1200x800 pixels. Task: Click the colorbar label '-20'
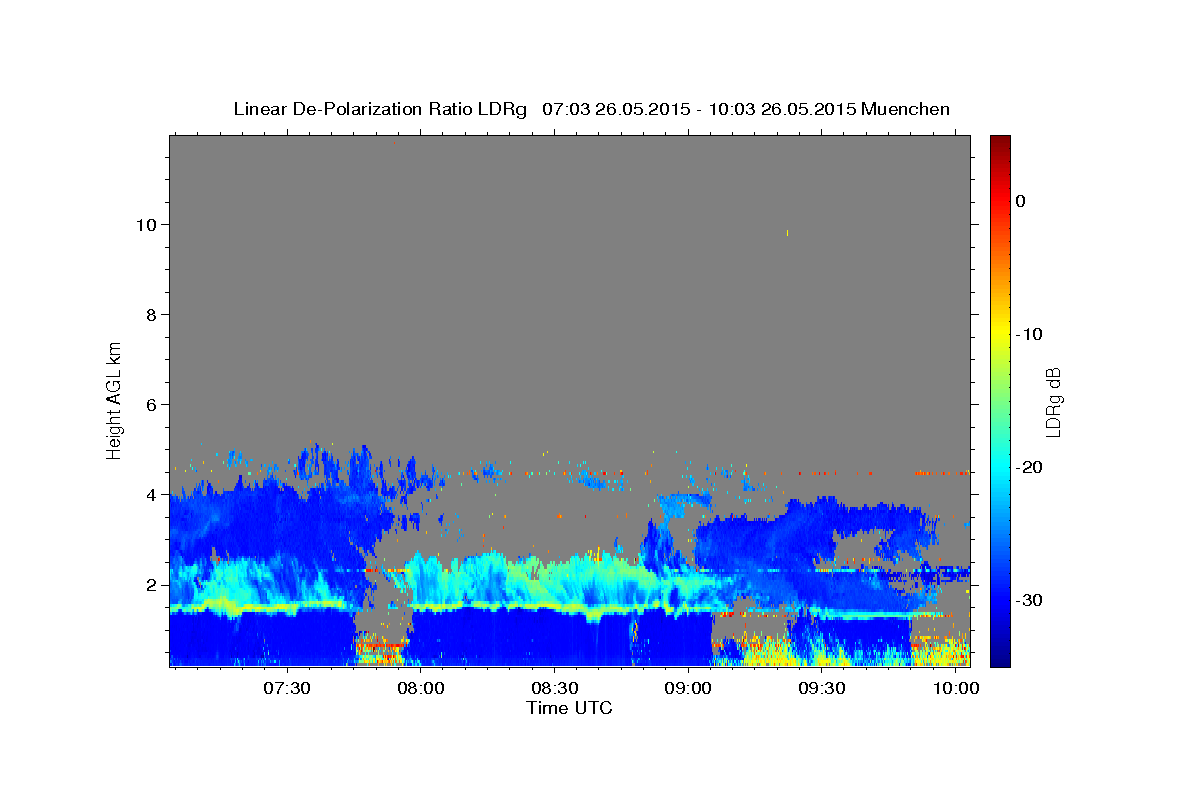point(1028,467)
